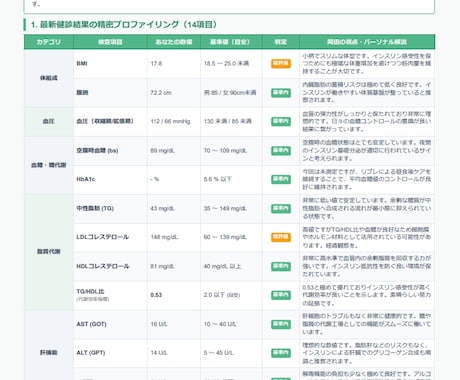460x380 pixels.
Task: Click the green badge in 腹囲 row
Action: point(281,93)
